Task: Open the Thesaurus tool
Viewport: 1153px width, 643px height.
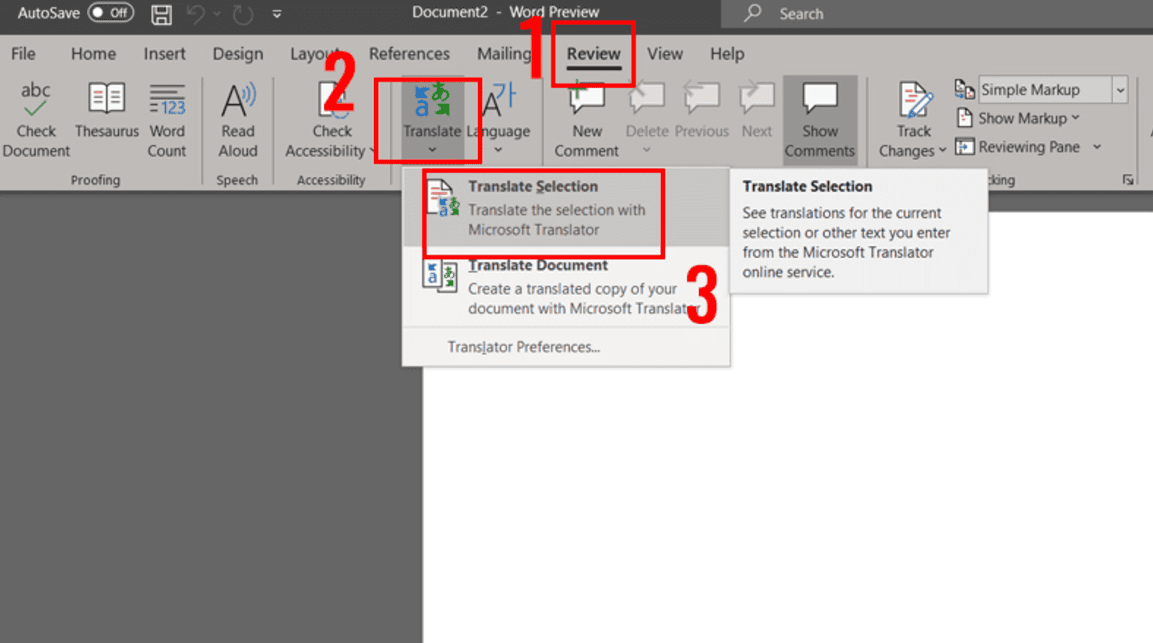Action: (107, 110)
